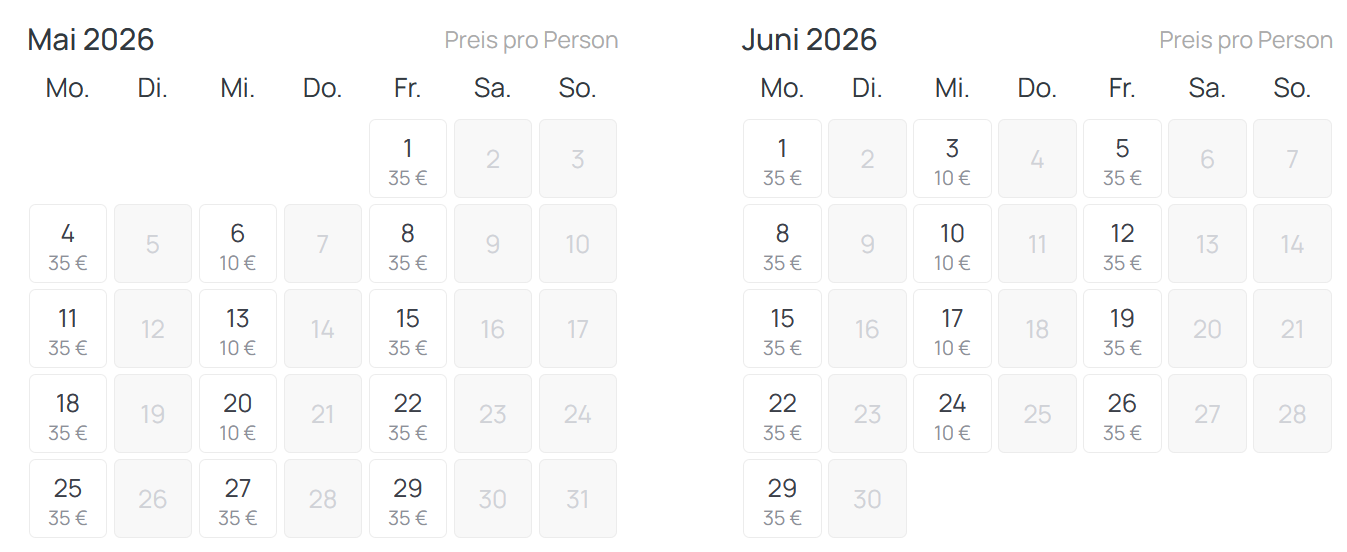
Task: Choose Friday, June 19
Action: [x=1122, y=329]
